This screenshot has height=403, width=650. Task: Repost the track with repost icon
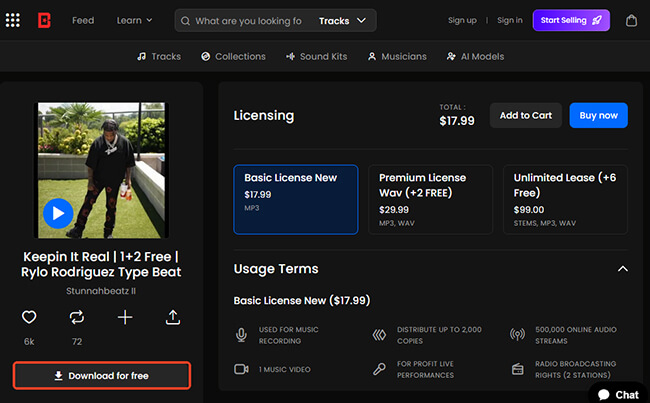coord(77,318)
